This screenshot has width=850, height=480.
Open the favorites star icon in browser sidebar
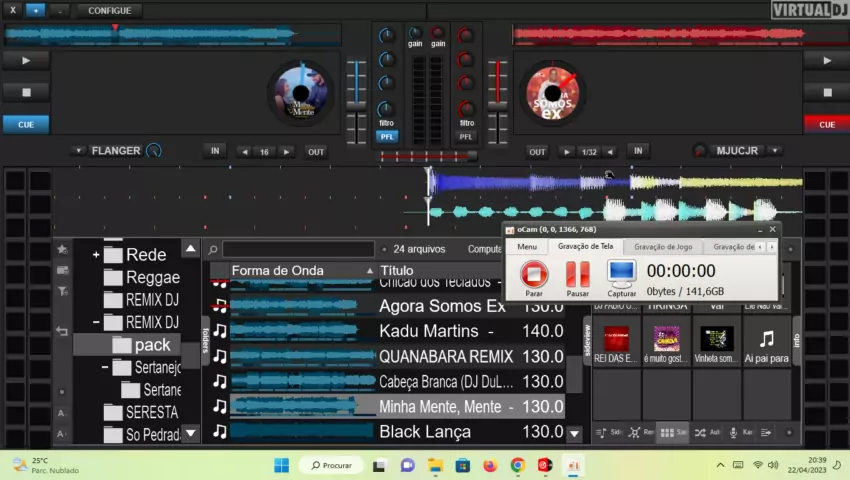(62, 249)
